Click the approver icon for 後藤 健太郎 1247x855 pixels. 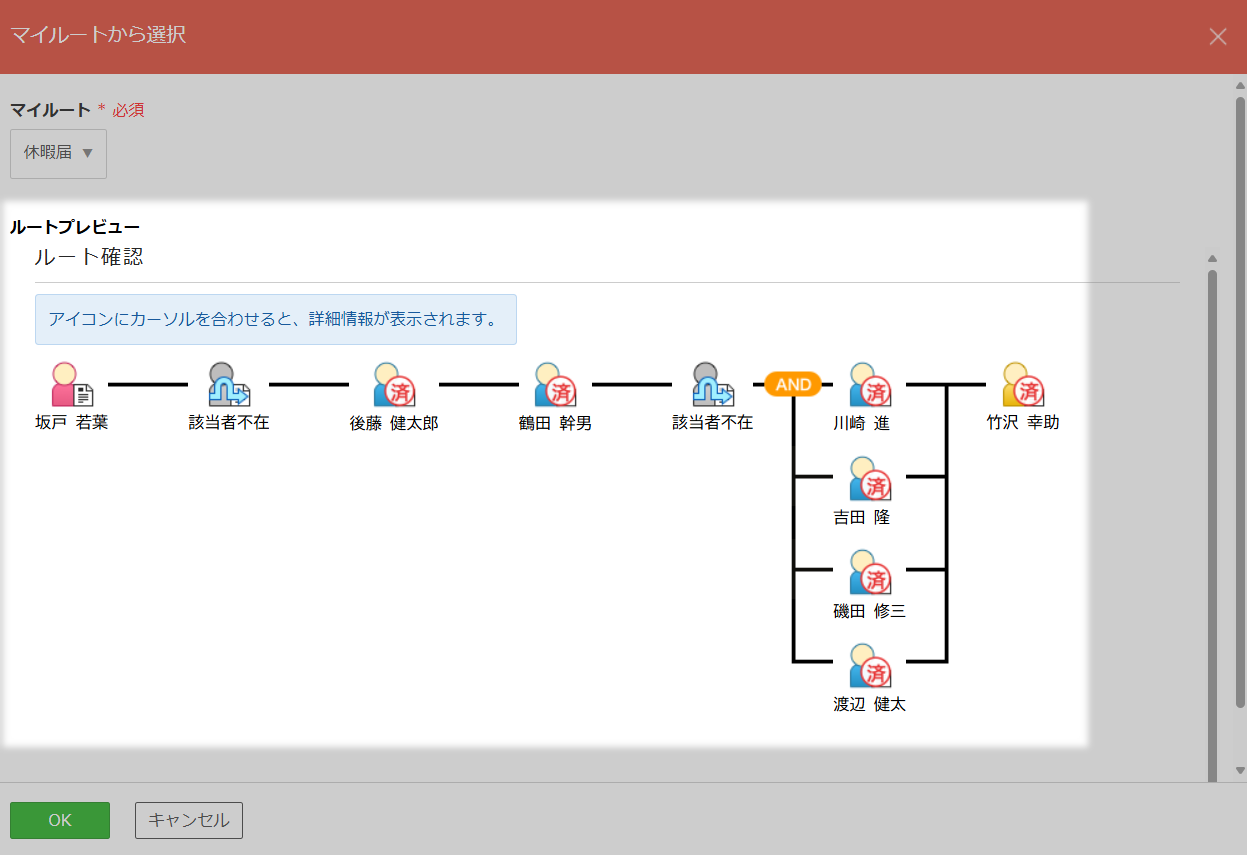point(393,385)
